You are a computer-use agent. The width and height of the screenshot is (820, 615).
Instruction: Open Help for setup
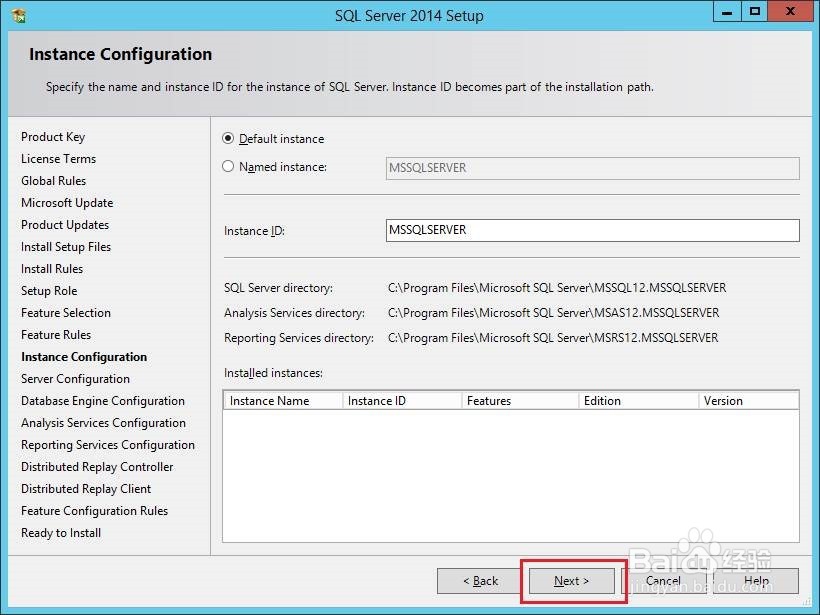[756, 580]
